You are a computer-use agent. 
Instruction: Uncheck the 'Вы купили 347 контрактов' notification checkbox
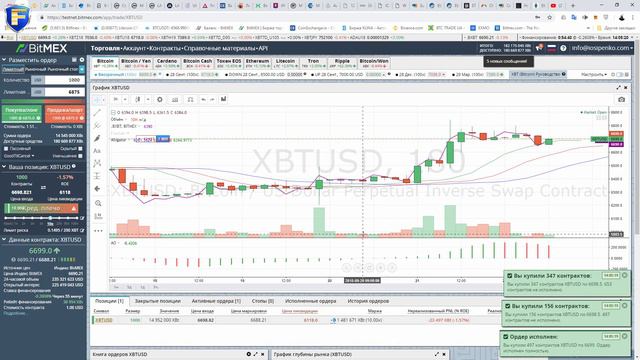pyautogui.click(x=509, y=276)
